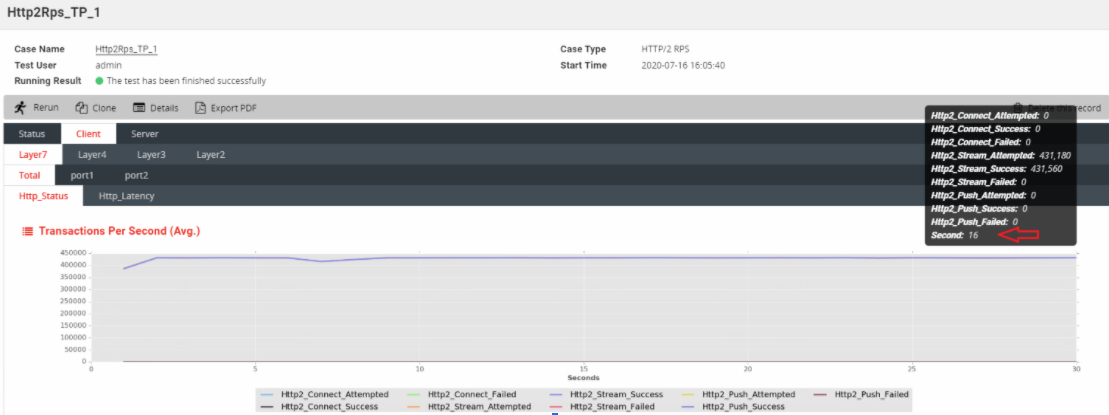Toggle Http2_Push_Attempted series in legend
Image resolution: width=1109 pixels, height=415 pixels.
[x=739, y=394]
